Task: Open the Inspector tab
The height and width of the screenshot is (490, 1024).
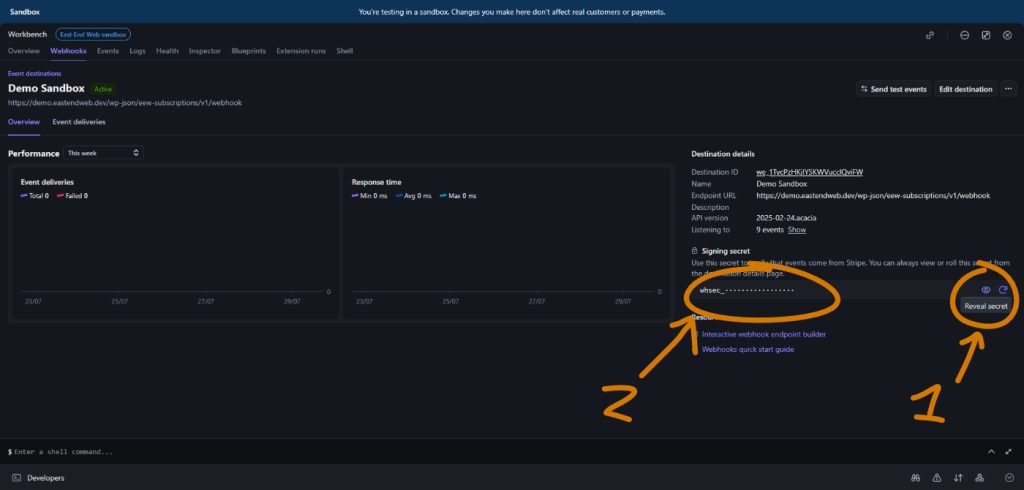Action: (x=205, y=51)
